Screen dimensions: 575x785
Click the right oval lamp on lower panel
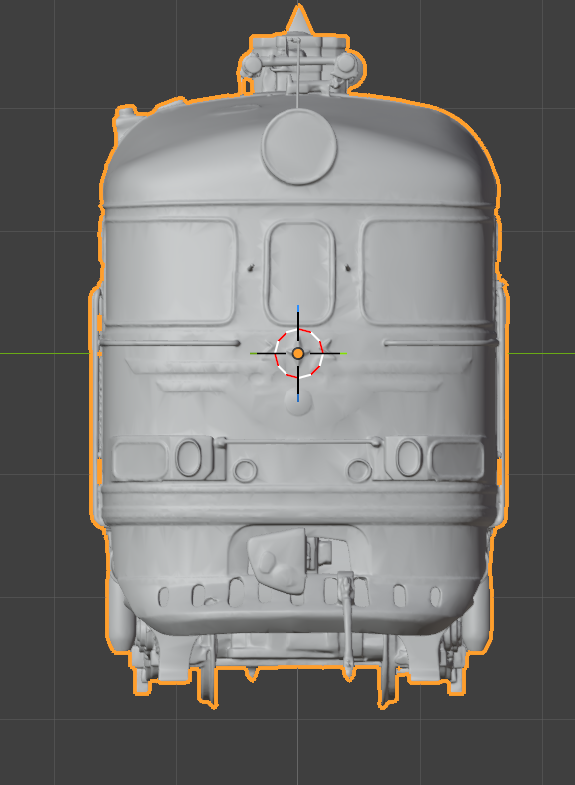pos(408,458)
